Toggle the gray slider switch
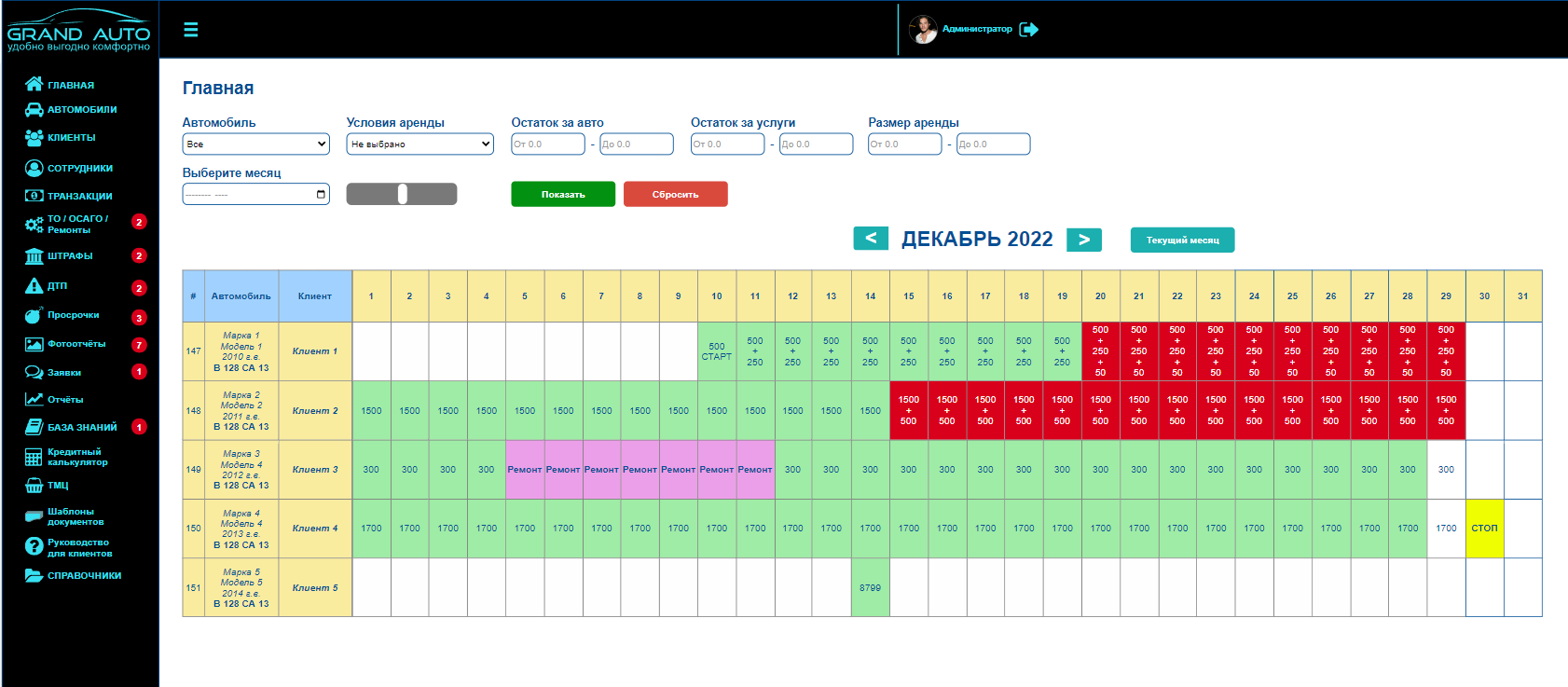The image size is (1568, 687). point(402,194)
